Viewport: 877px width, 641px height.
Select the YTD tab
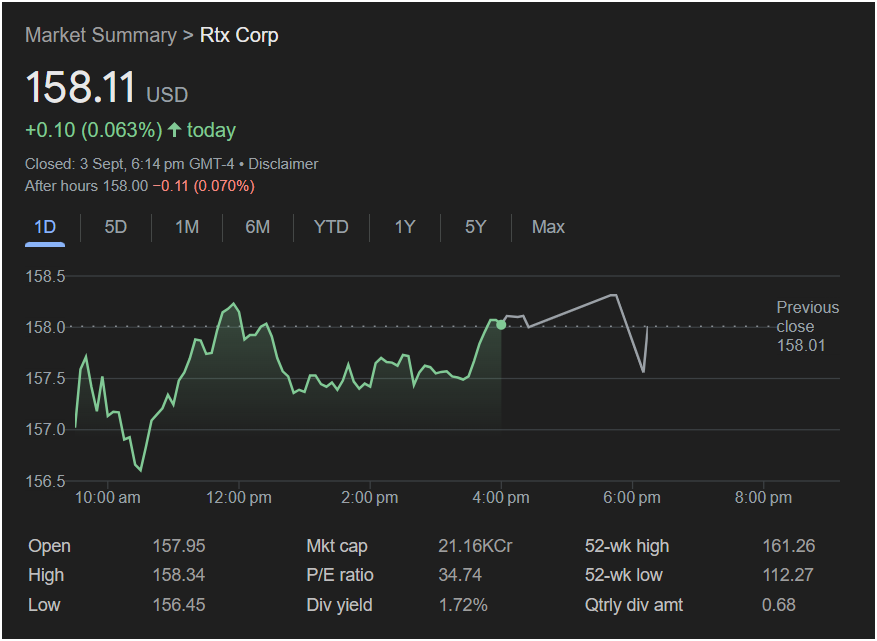coord(331,227)
